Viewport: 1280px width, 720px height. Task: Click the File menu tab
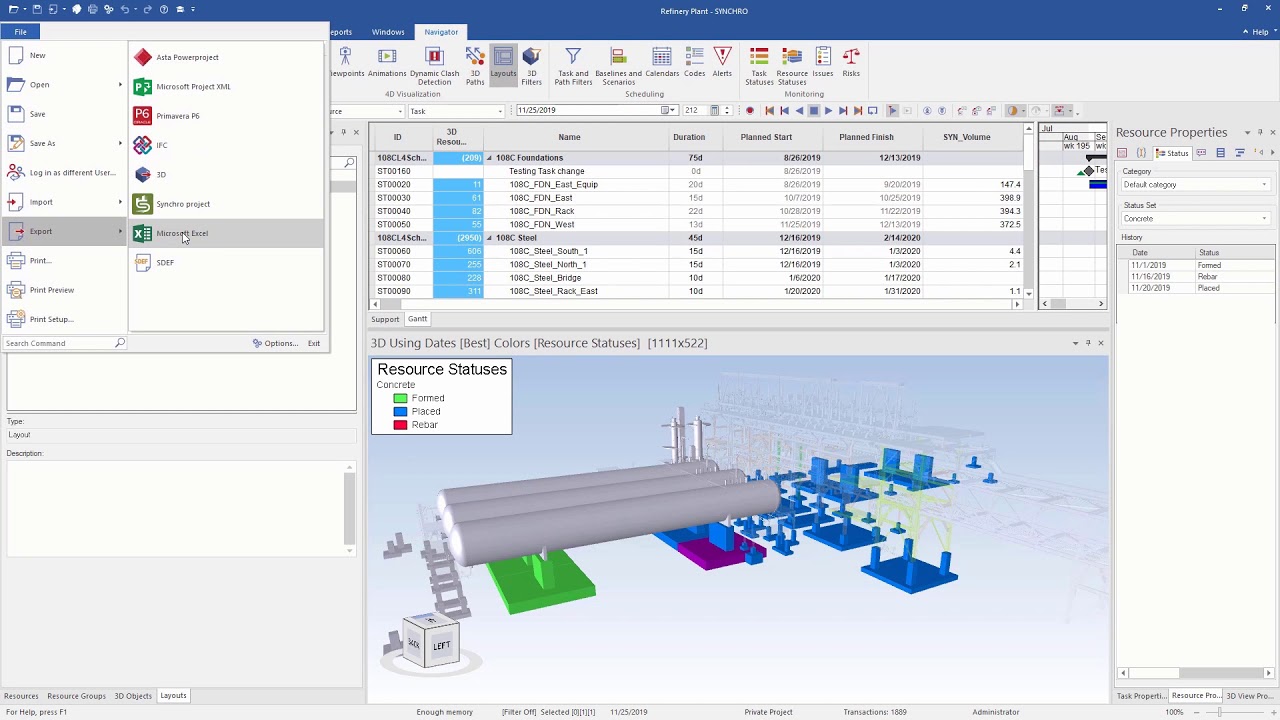(20, 32)
